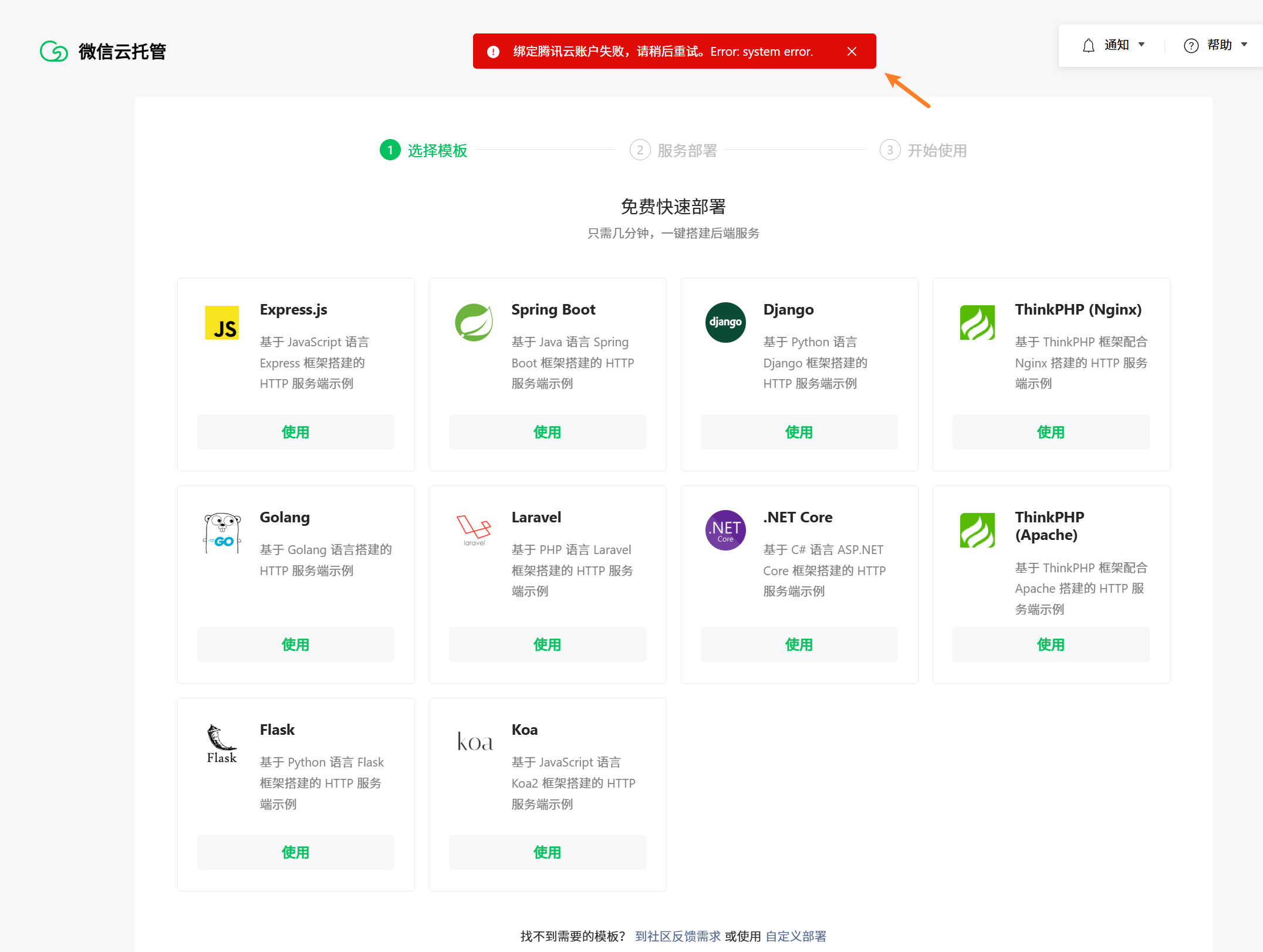The width and height of the screenshot is (1263, 952).
Task: Use the Spring Boot template
Action: 548,432
